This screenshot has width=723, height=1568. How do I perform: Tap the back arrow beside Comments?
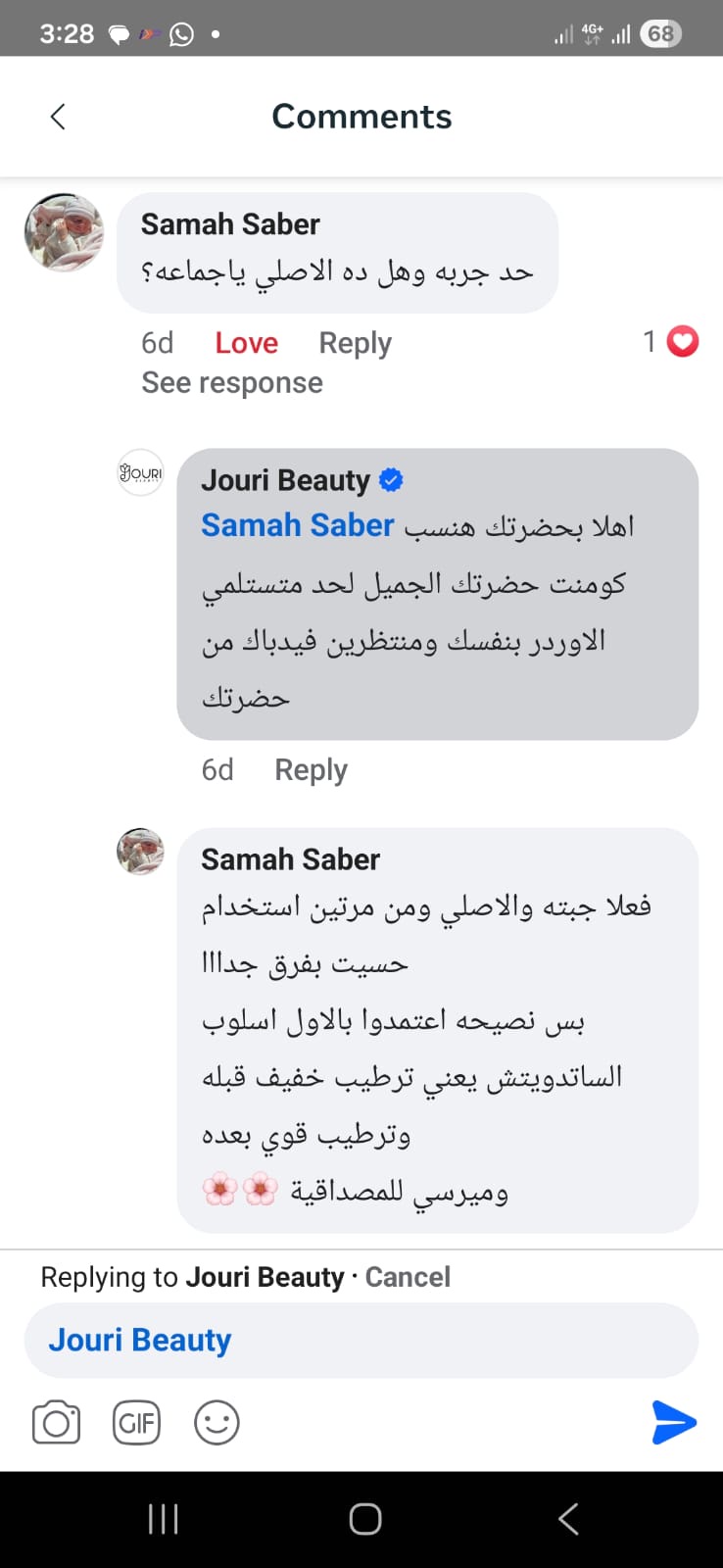[58, 117]
